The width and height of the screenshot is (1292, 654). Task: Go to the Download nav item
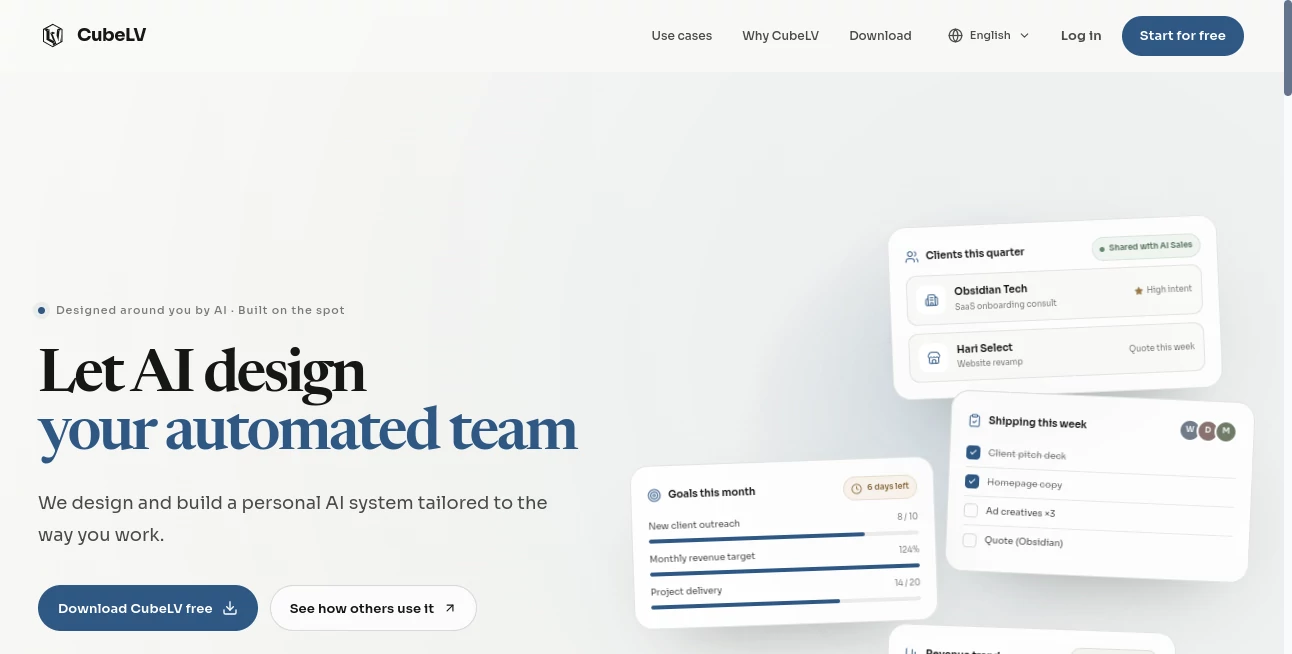pyautogui.click(x=880, y=36)
